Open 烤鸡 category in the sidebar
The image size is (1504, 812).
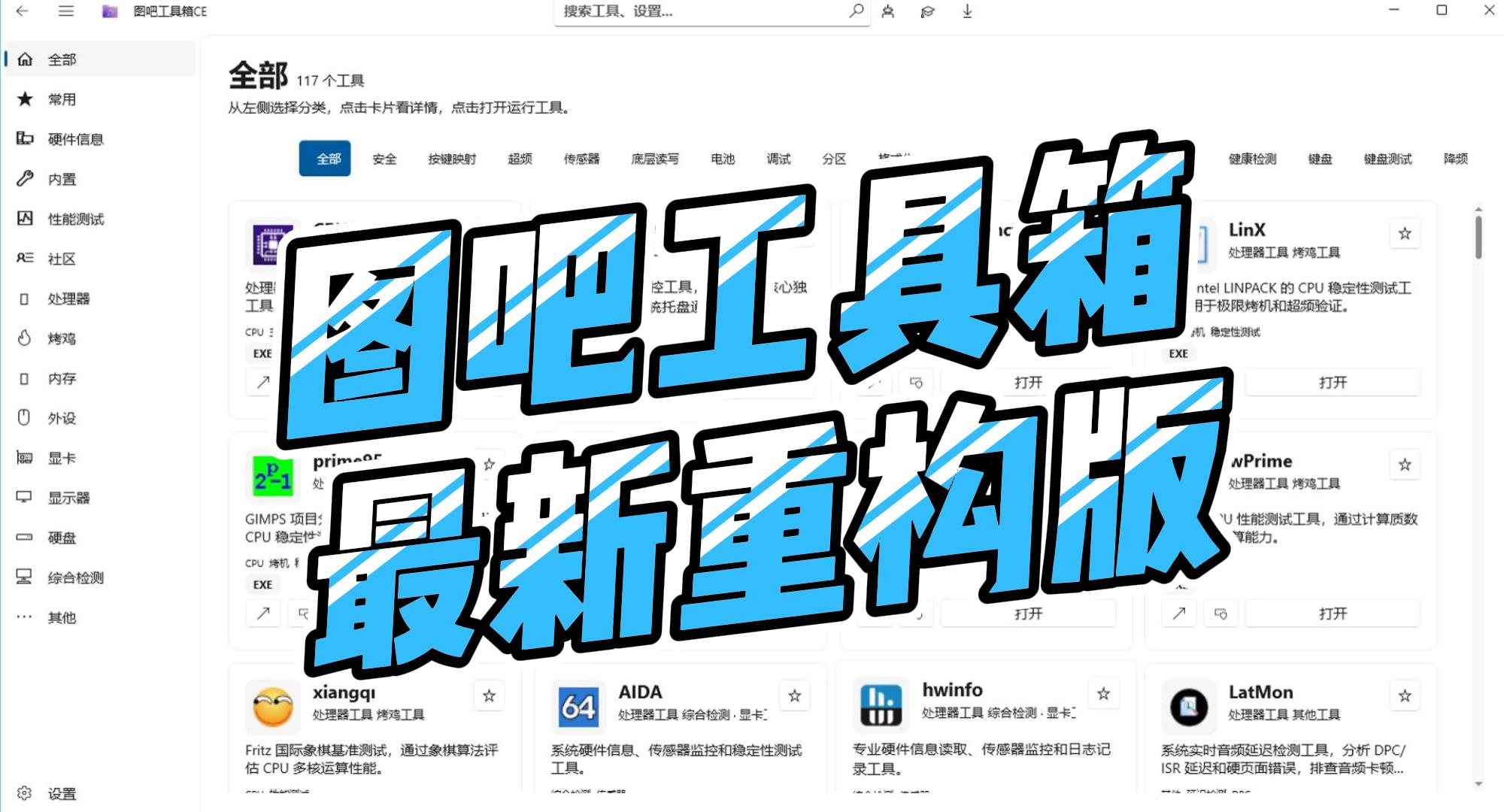tap(100, 338)
